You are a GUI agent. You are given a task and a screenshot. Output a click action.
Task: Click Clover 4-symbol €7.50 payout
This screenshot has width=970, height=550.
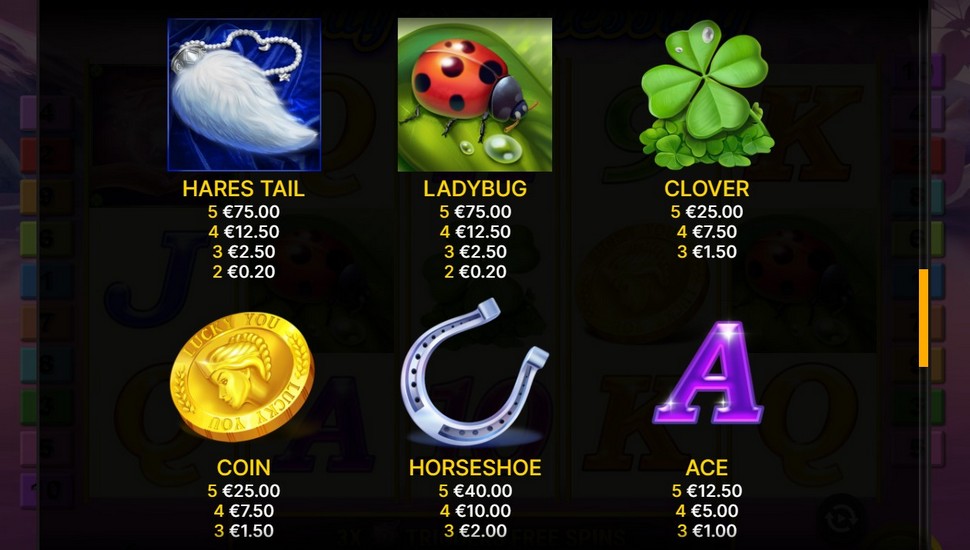[706, 232]
